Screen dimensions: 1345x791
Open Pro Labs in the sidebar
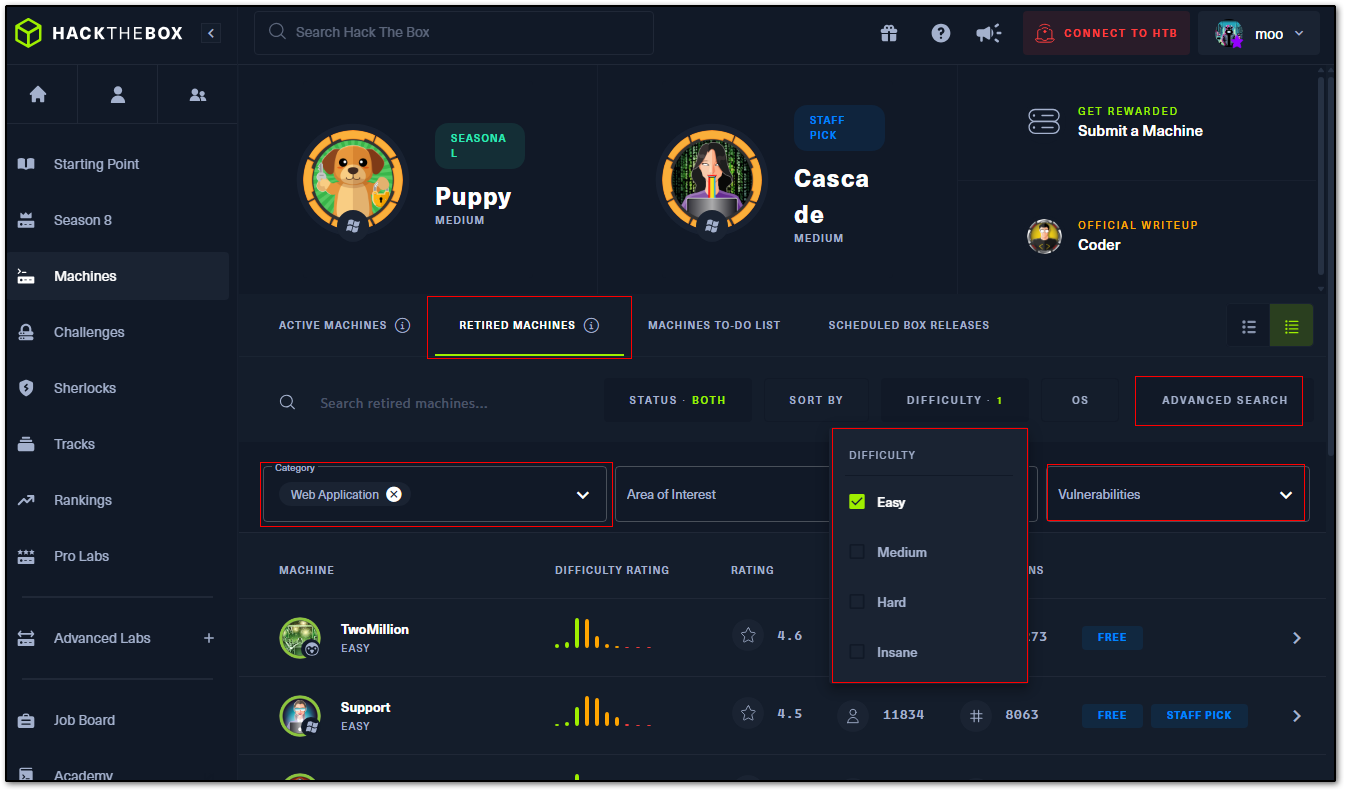(118, 556)
